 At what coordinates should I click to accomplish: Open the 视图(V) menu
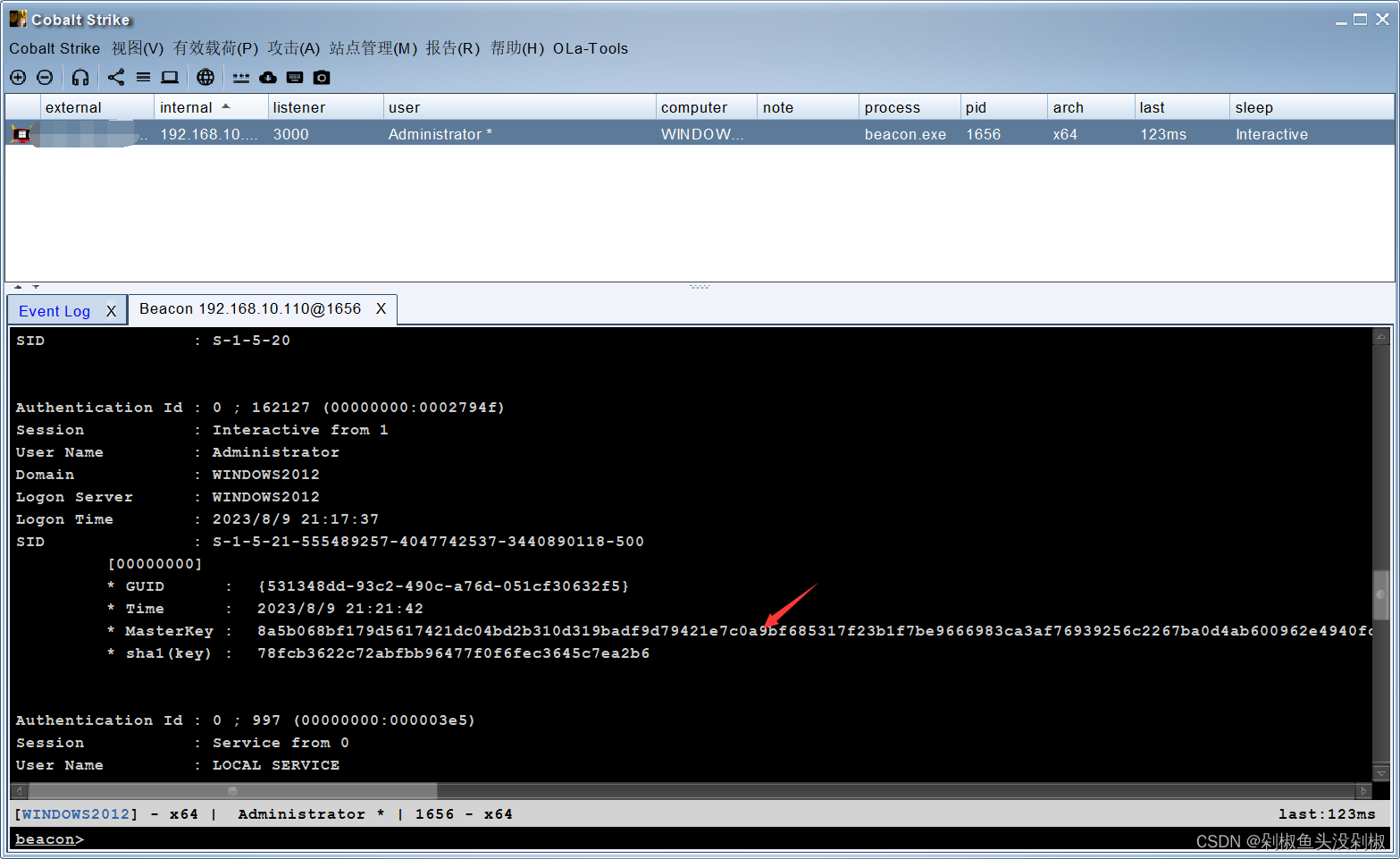[137, 48]
